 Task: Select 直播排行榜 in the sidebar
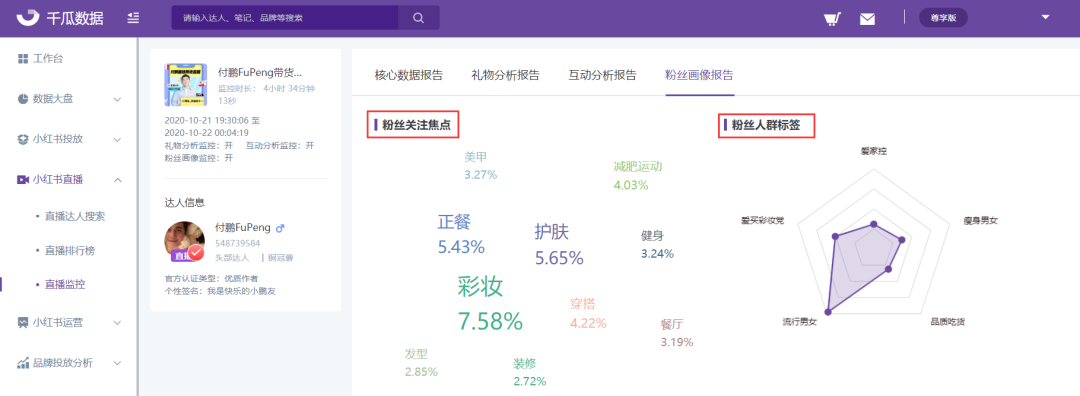point(70,250)
